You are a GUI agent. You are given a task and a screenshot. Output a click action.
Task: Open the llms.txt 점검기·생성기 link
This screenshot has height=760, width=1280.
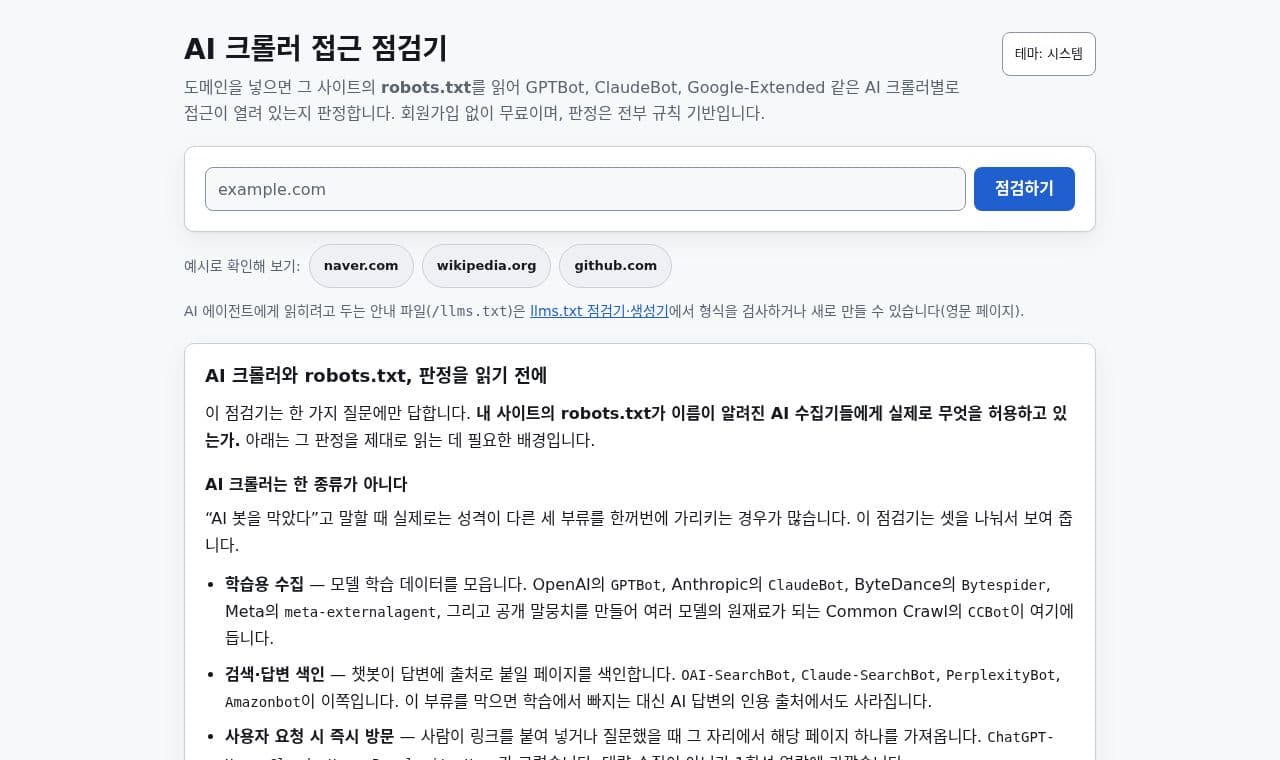[599, 311]
